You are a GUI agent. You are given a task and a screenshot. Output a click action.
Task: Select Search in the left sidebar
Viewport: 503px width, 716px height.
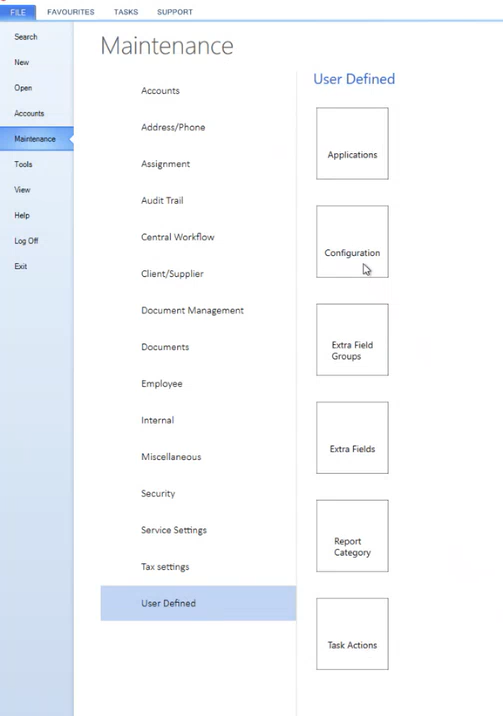click(x=26, y=37)
